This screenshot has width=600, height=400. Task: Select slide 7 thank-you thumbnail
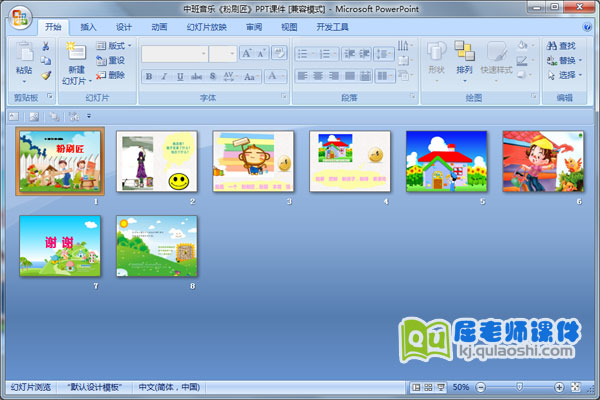[x=60, y=246]
